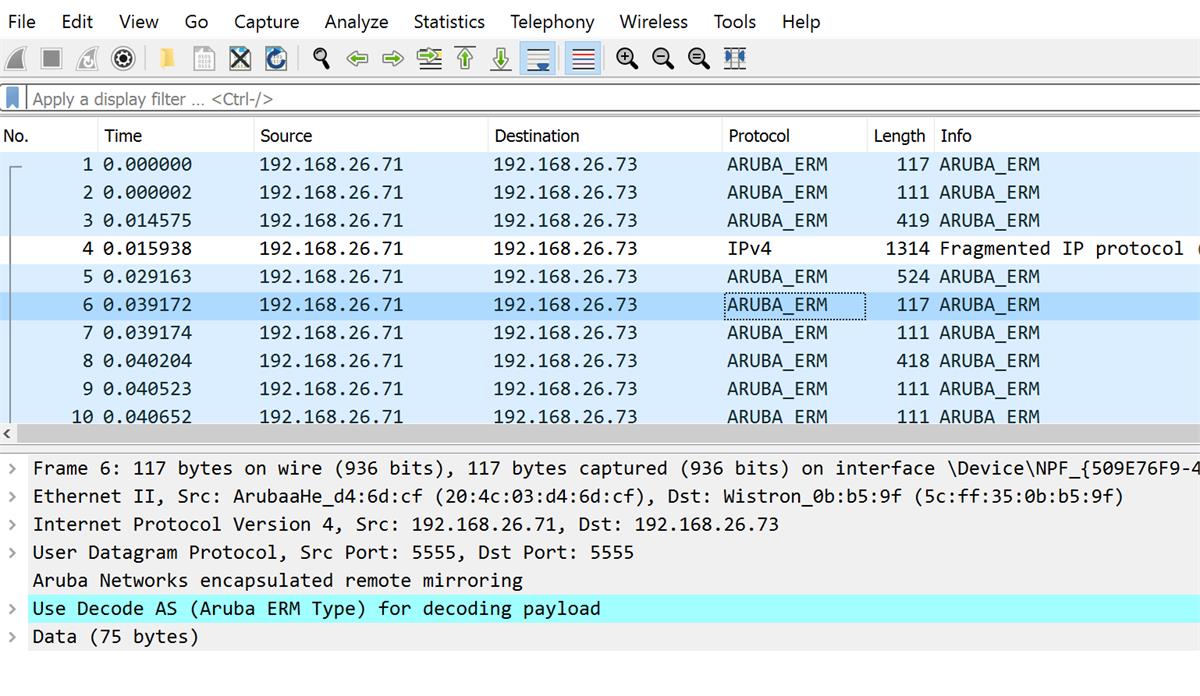This screenshot has width=1200, height=696.
Task: Toggle the display filter bookmark icon
Action: point(12,98)
